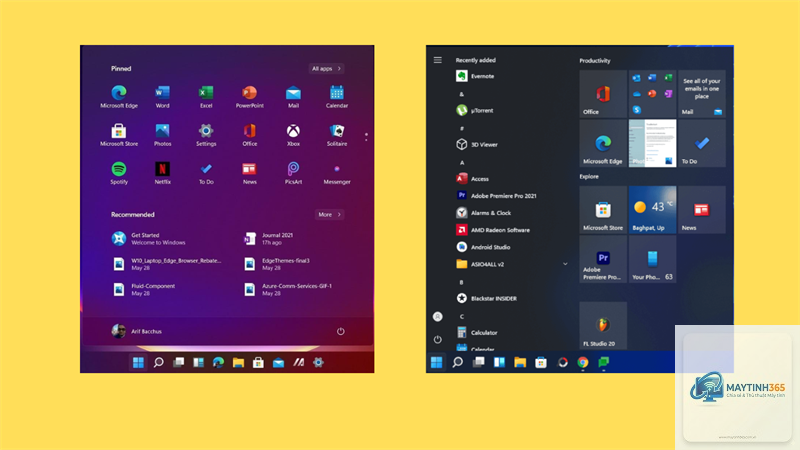Open the To Do tile

click(702, 143)
